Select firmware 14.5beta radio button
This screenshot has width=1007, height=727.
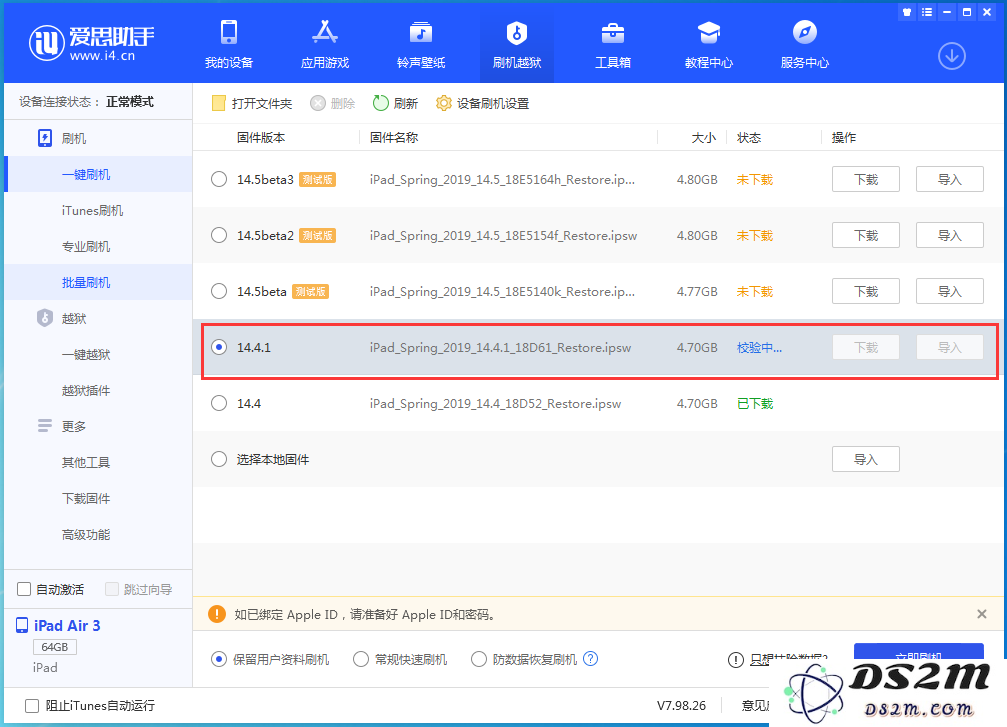click(219, 291)
